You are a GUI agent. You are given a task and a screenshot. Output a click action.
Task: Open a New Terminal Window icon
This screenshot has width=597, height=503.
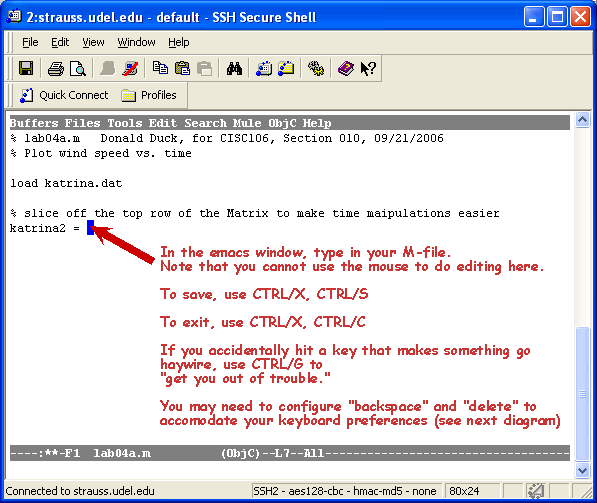point(264,69)
